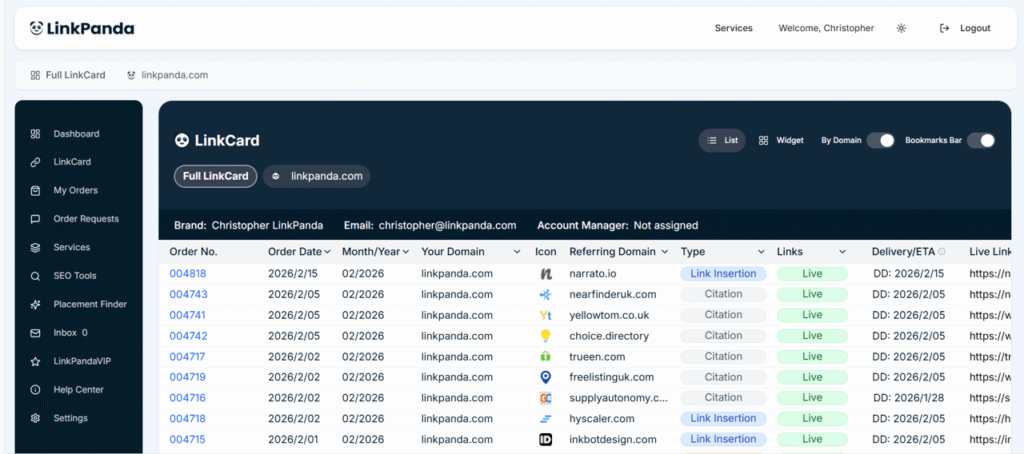
Task: Click the Delivery/ETA info icon
Action: [x=942, y=252]
